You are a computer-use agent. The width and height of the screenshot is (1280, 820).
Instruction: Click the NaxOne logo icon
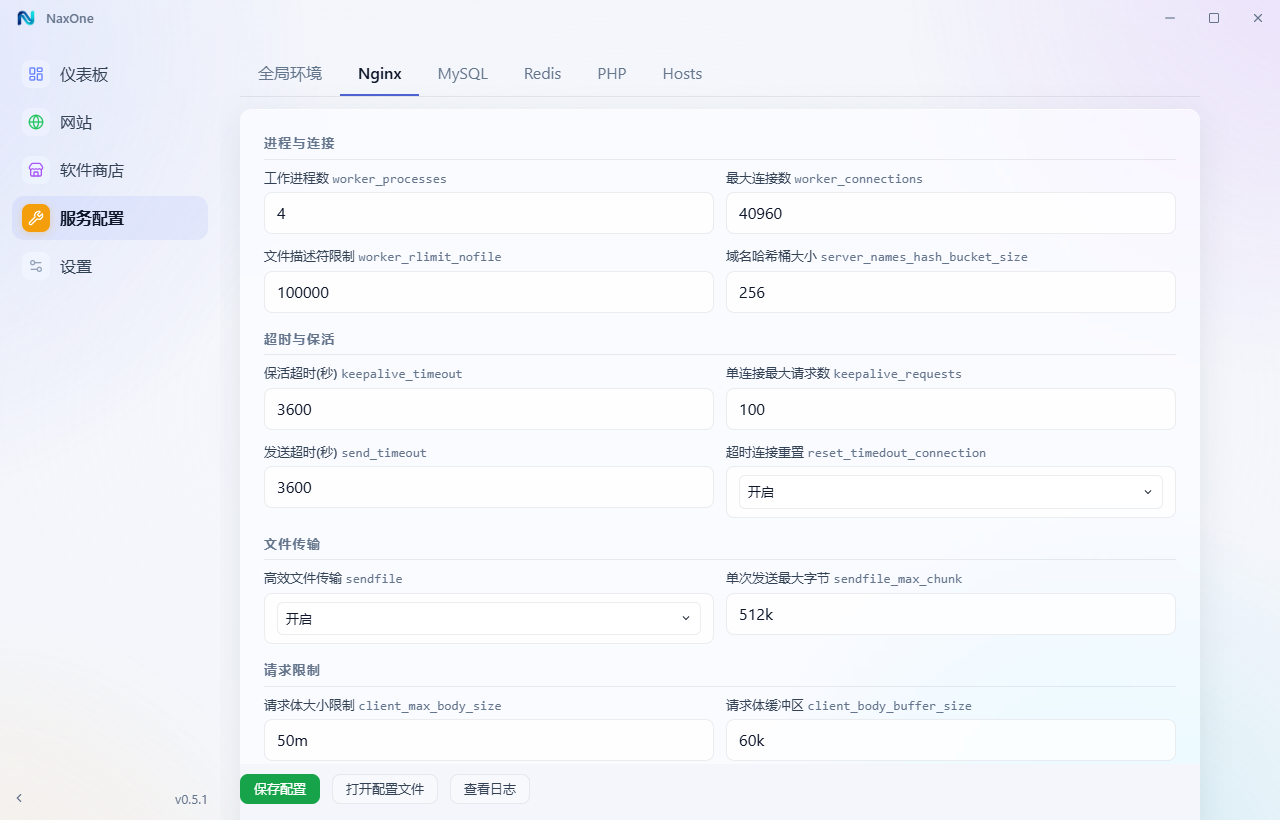[x=26, y=18]
